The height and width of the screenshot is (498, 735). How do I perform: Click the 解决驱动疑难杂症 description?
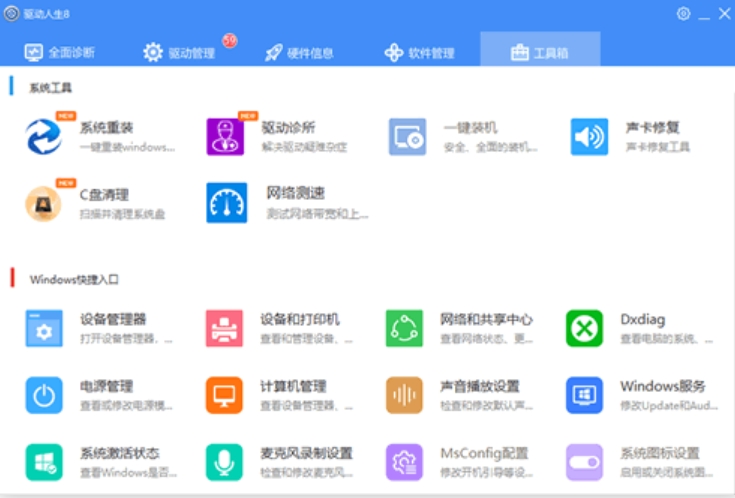pyautogui.click(x=304, y=147)
